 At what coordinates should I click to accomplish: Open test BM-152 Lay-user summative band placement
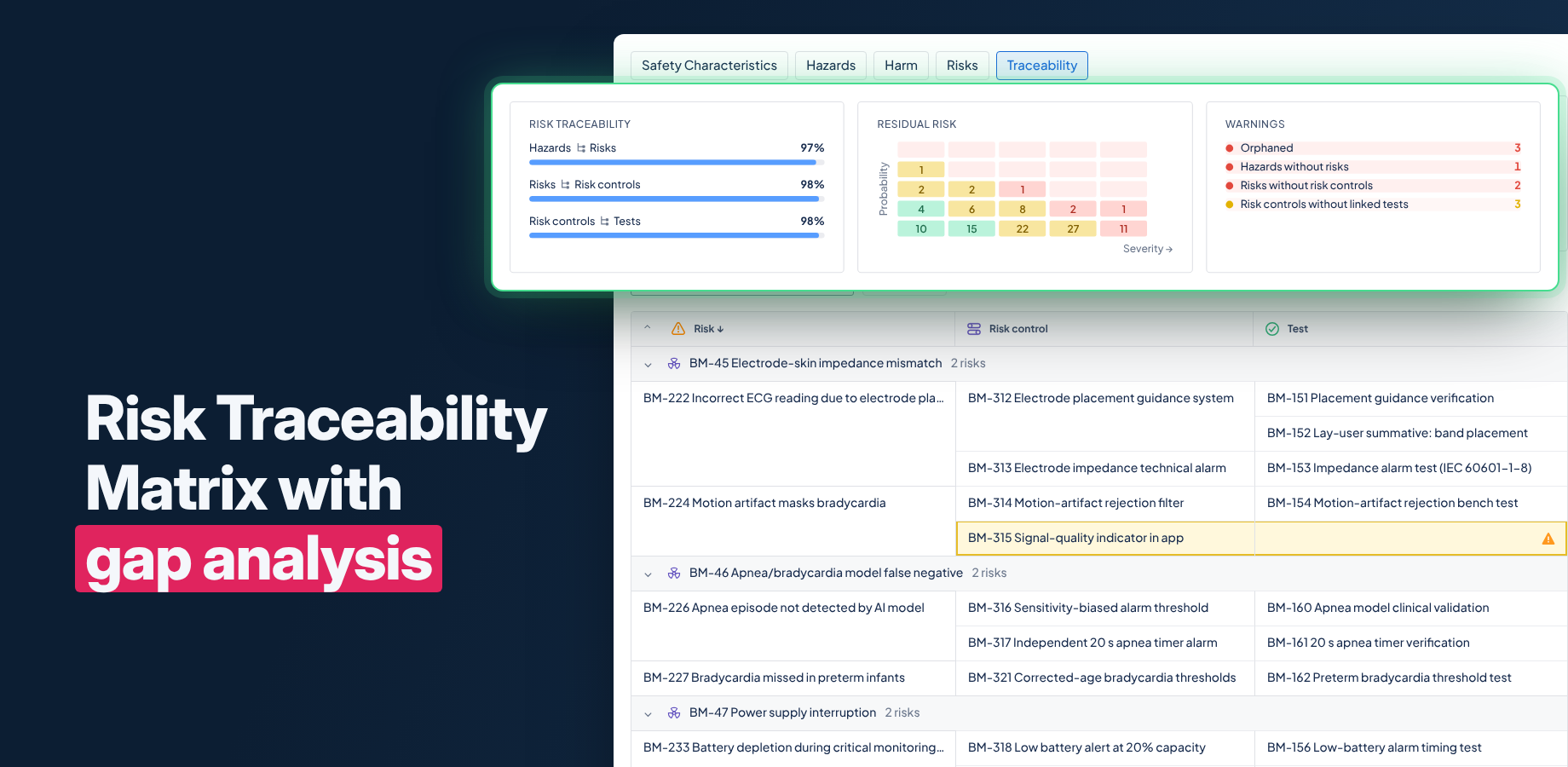click(x=1398, y=433)
